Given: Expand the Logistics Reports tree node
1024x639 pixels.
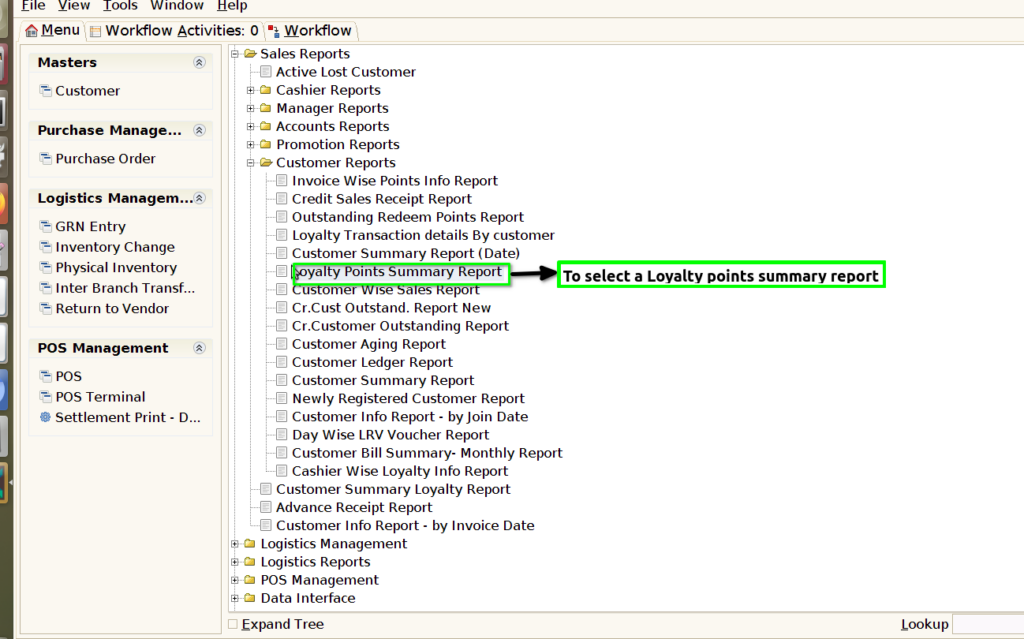Looking at the screenshot, I should [235, 562].
